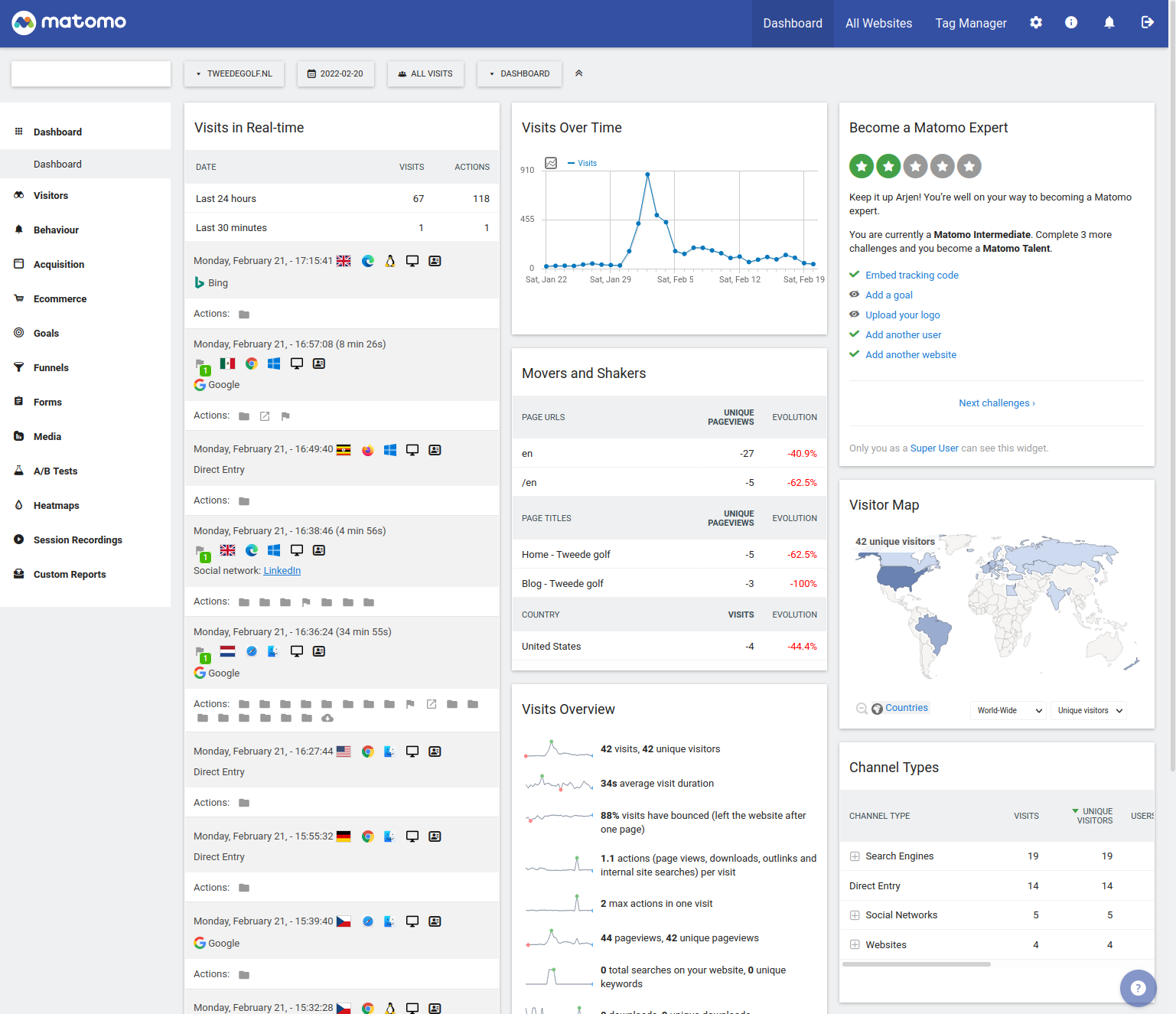
Task: Click the sign out icon
Action: pyautogui.click(x=1147, y=23)
